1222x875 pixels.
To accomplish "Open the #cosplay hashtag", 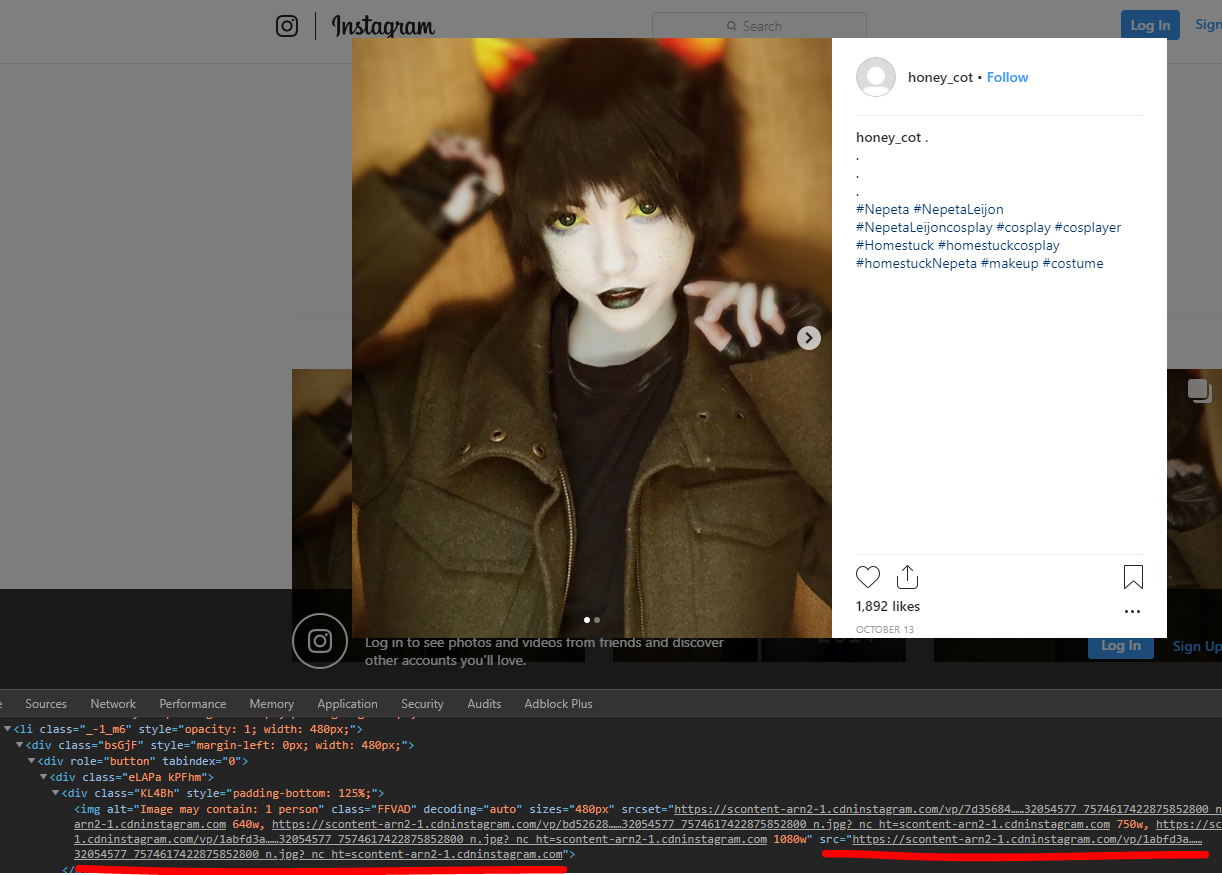I will click(x=1023, y=227).
